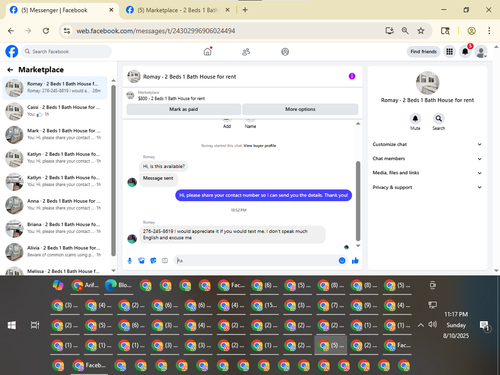
Task: Open Mark conversation in chat list
Action: 55,134
